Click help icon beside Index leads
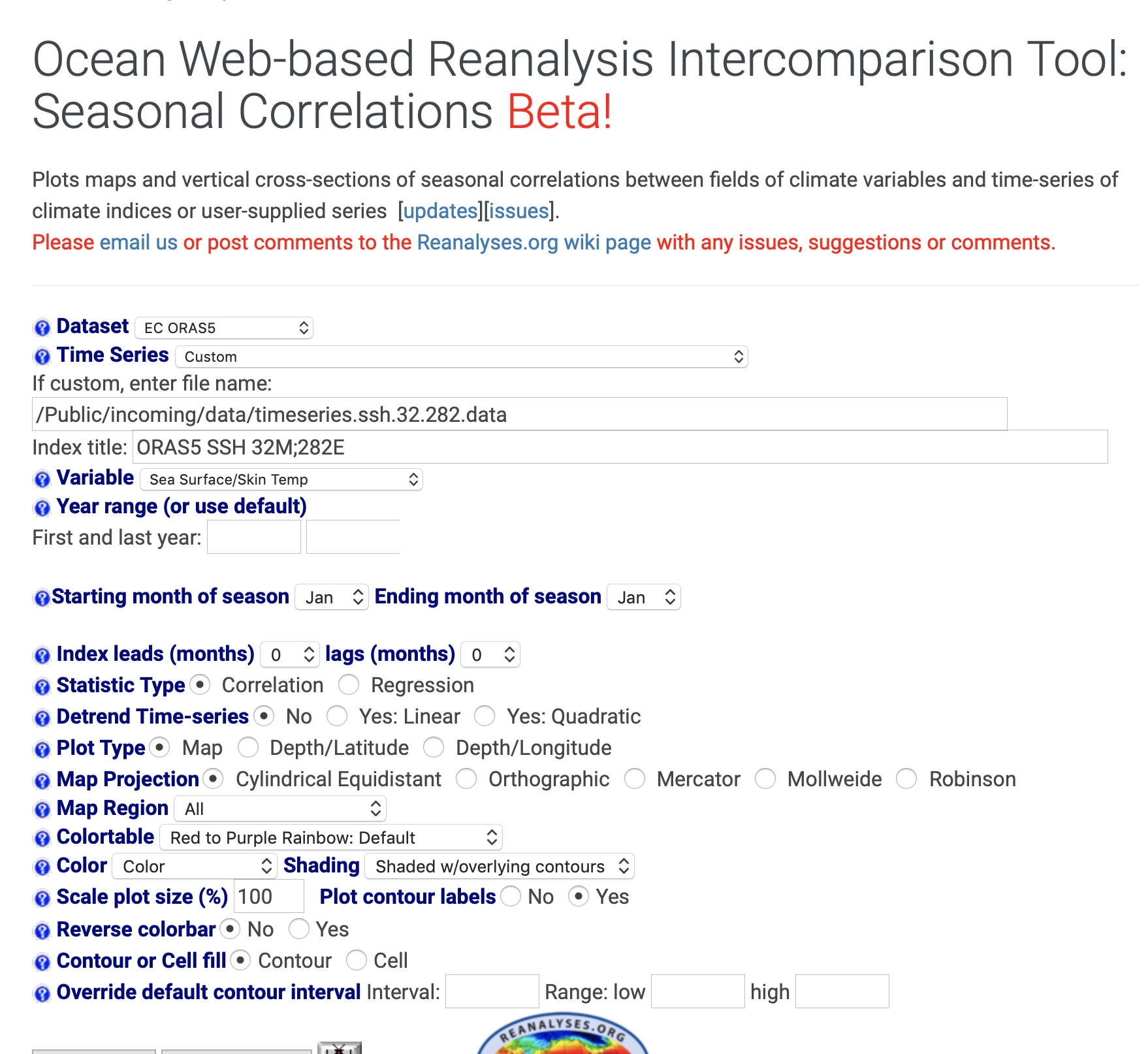Image resolution: width=1148 pixels, height=1054 pixels. [x=42, y=655]
